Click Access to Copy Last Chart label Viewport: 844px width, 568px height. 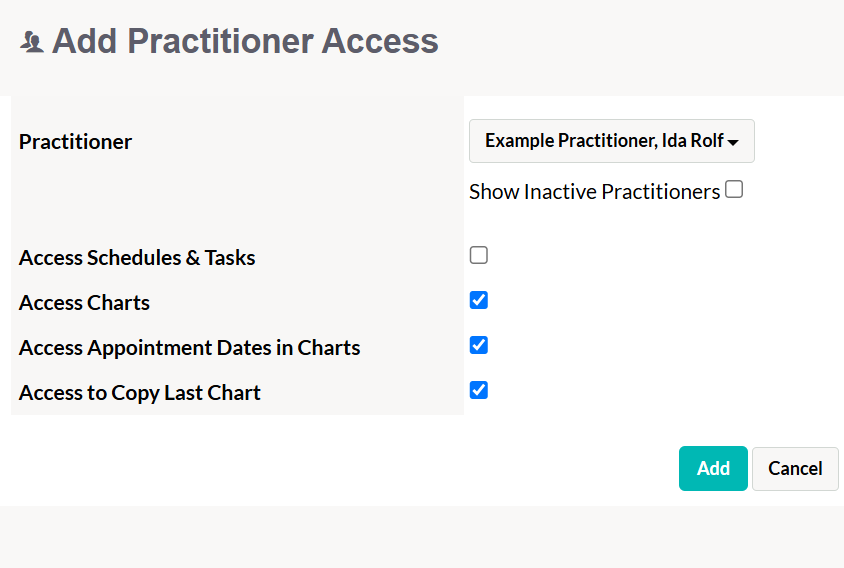139,393
